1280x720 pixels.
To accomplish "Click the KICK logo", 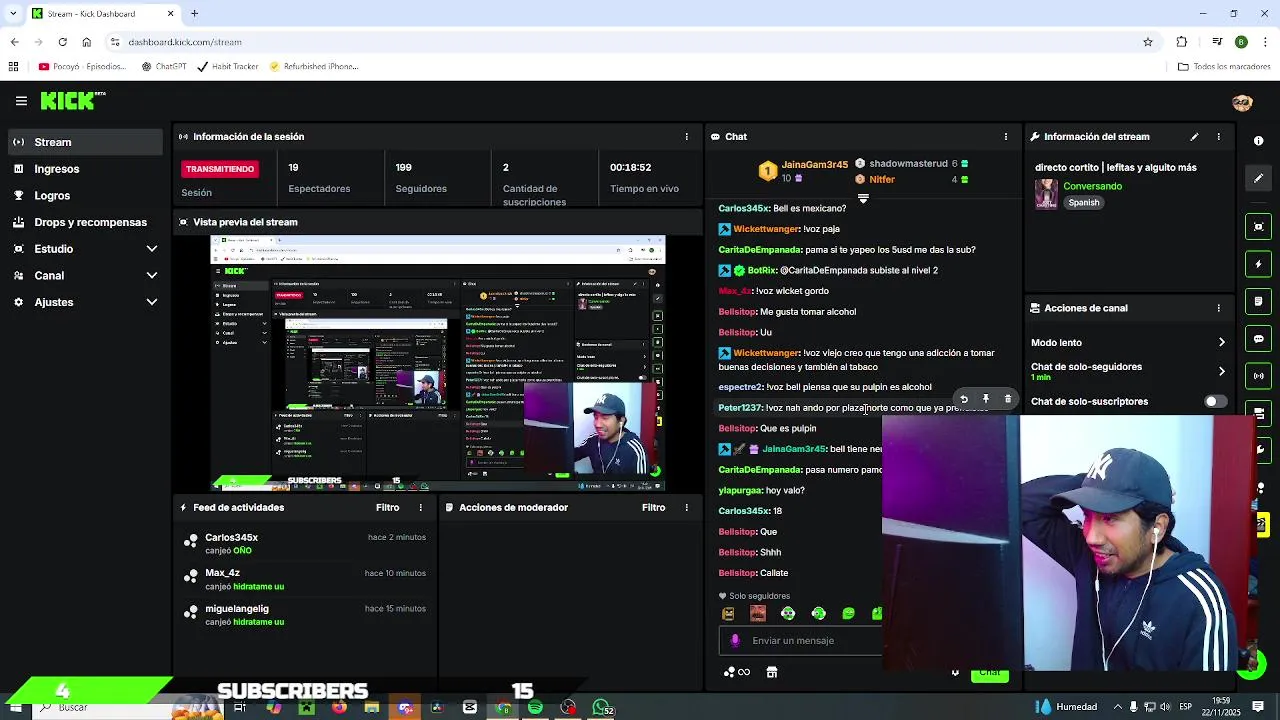I will coord(72,101).
